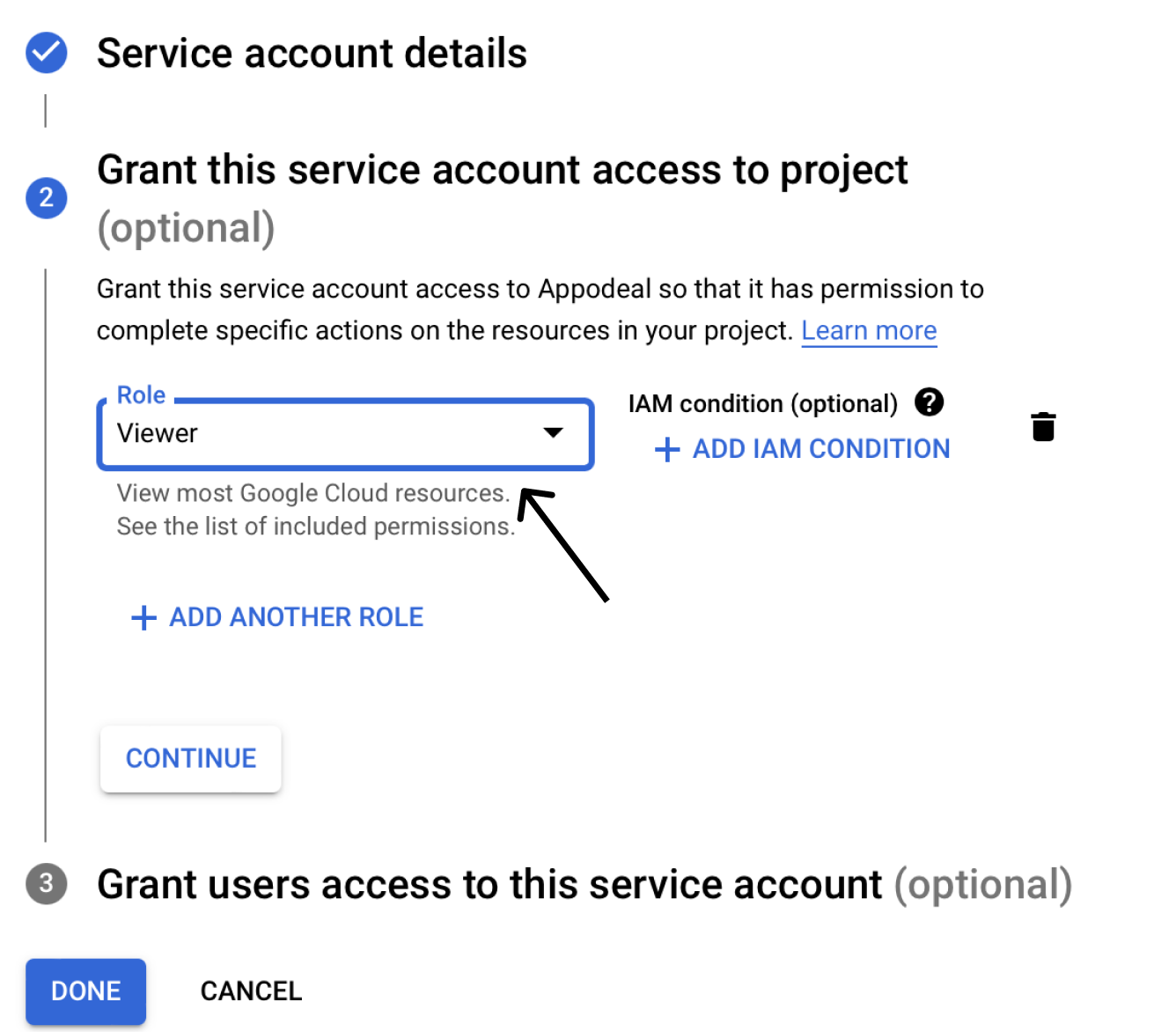Click the IAM condition help question icon
1176x1032 pixels.
click(x=929, y=402)
